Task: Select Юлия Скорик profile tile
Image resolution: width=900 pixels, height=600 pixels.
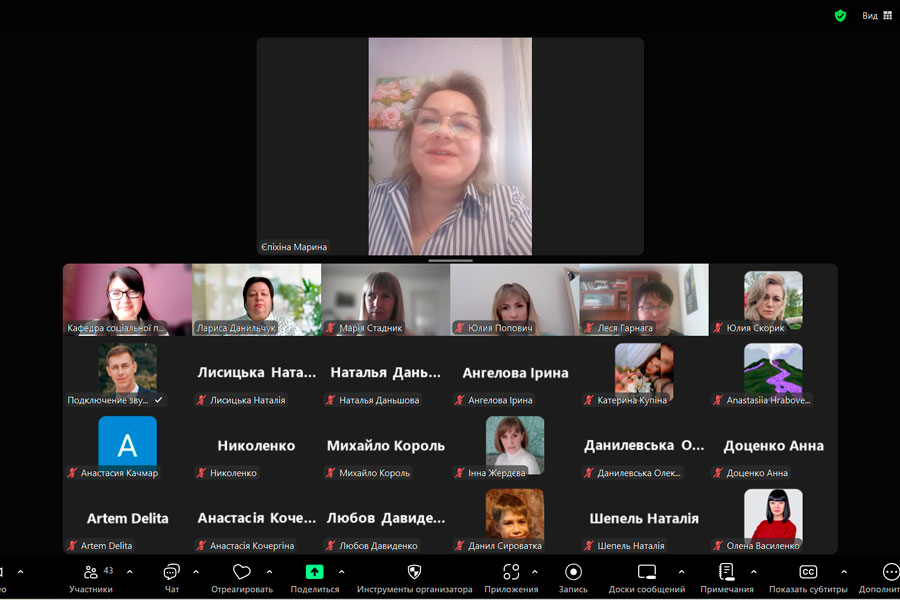Action: (773, 300)
